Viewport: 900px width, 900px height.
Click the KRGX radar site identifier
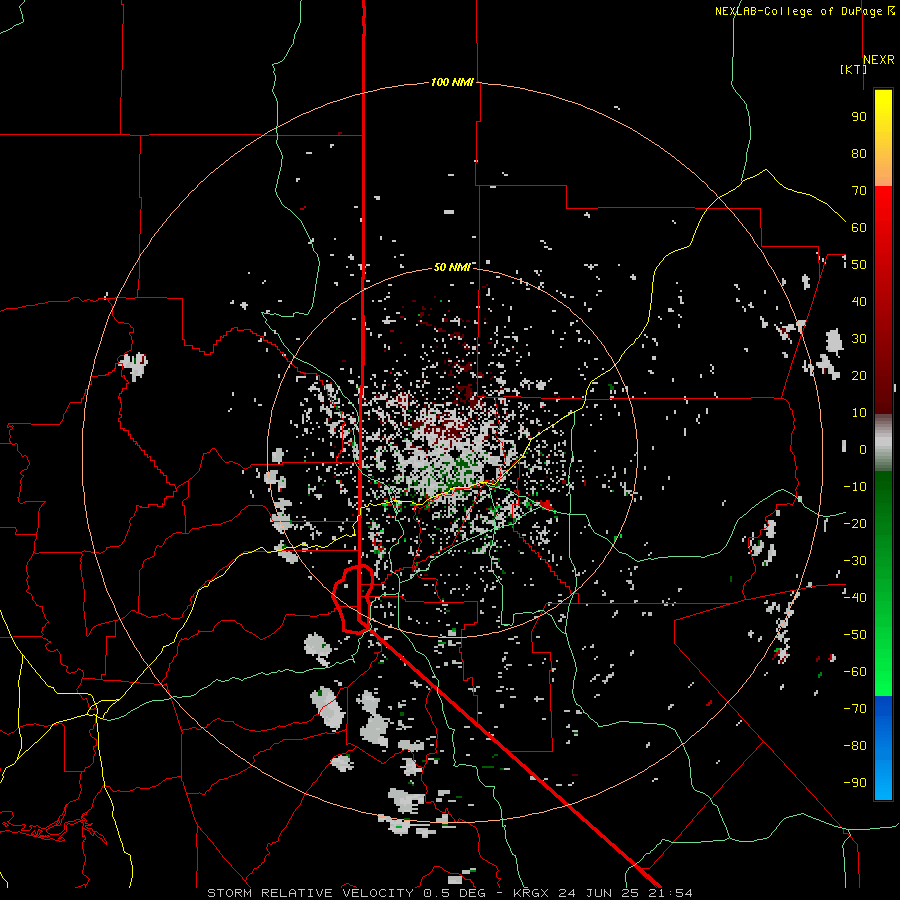tap(532, 893)
